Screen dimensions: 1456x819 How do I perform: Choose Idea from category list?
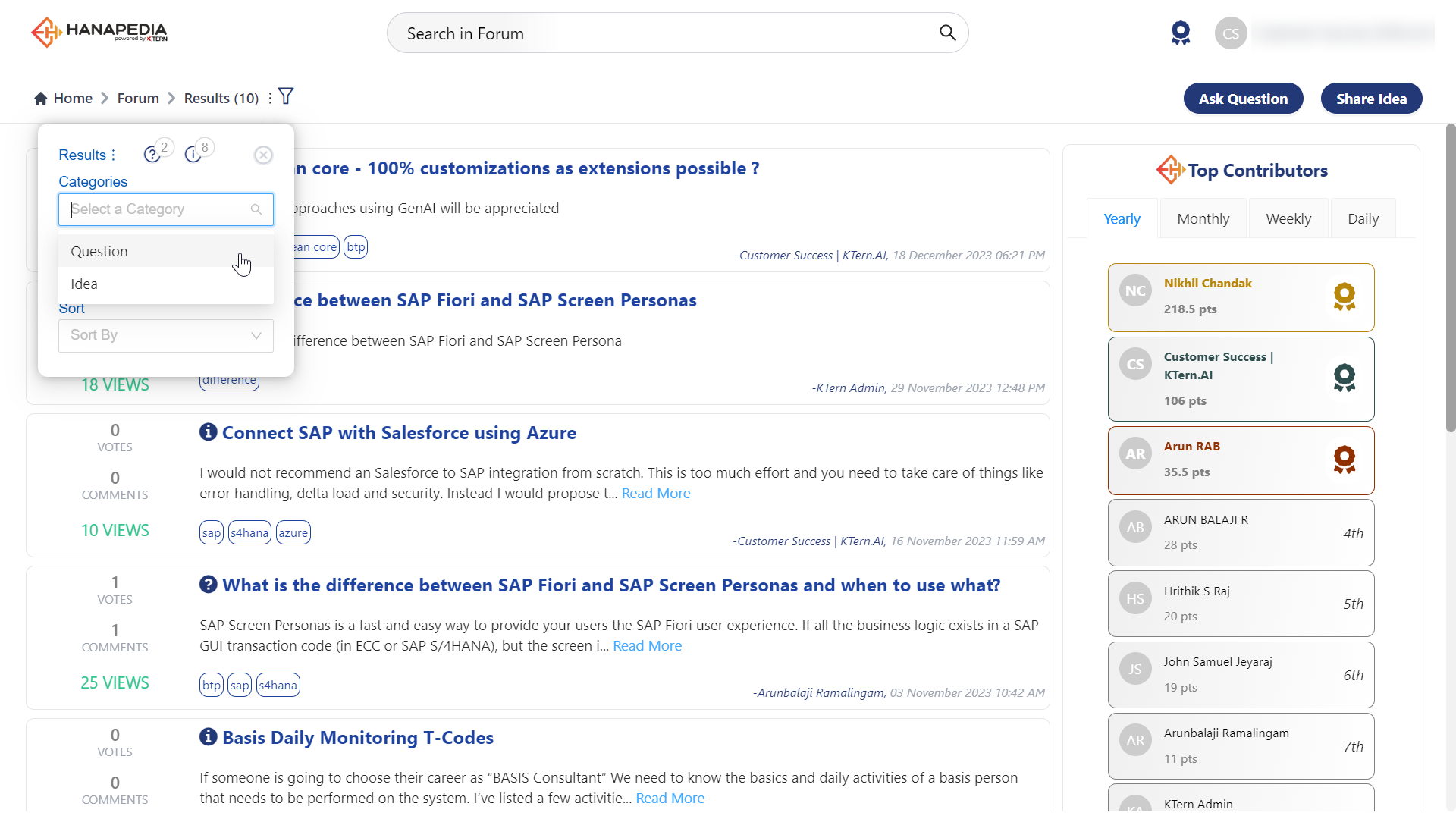pos(166,284)
